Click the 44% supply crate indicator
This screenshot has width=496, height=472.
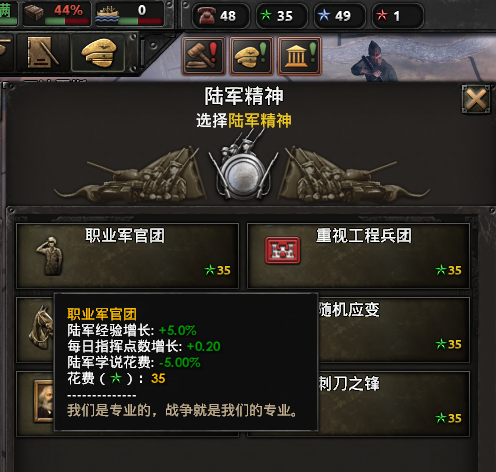pos(57,13)
